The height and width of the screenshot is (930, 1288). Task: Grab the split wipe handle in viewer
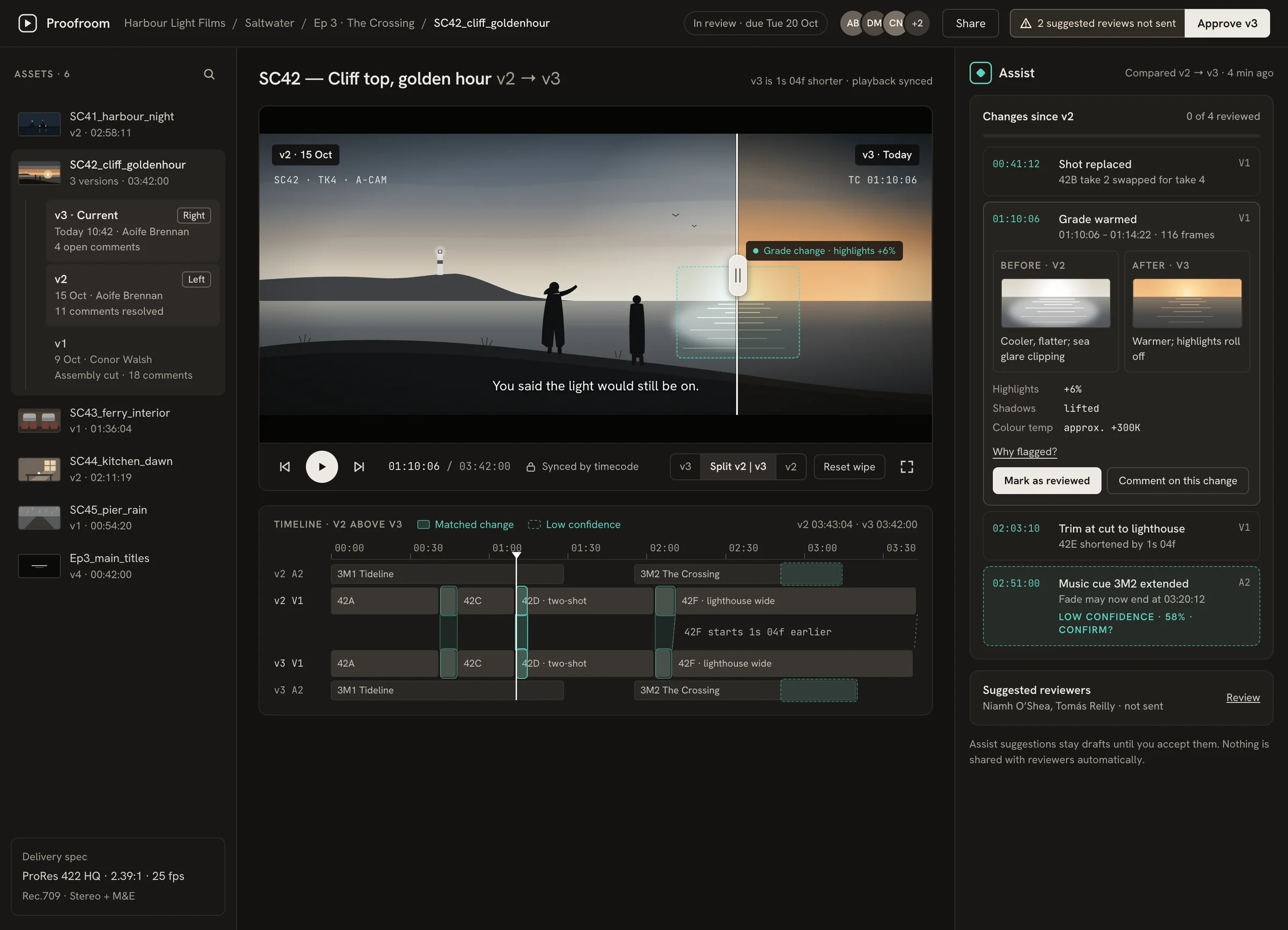pos(737,275)
